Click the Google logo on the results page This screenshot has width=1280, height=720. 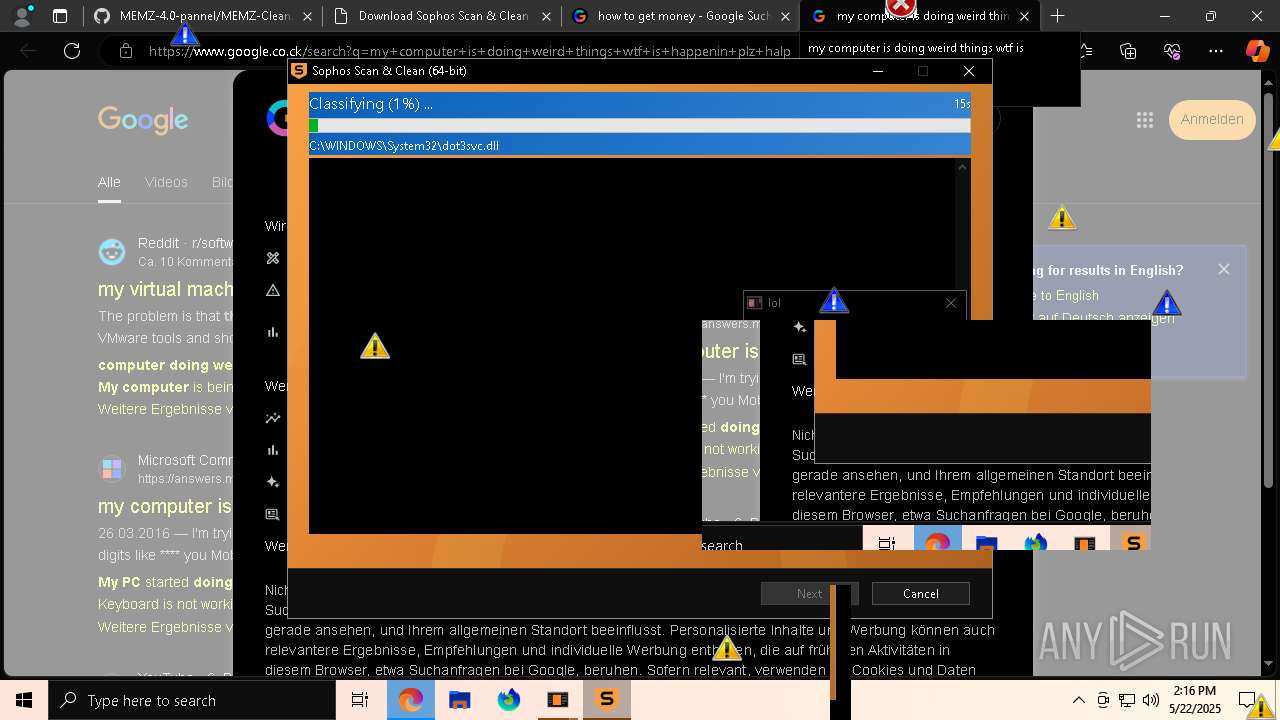coord(143,120)
